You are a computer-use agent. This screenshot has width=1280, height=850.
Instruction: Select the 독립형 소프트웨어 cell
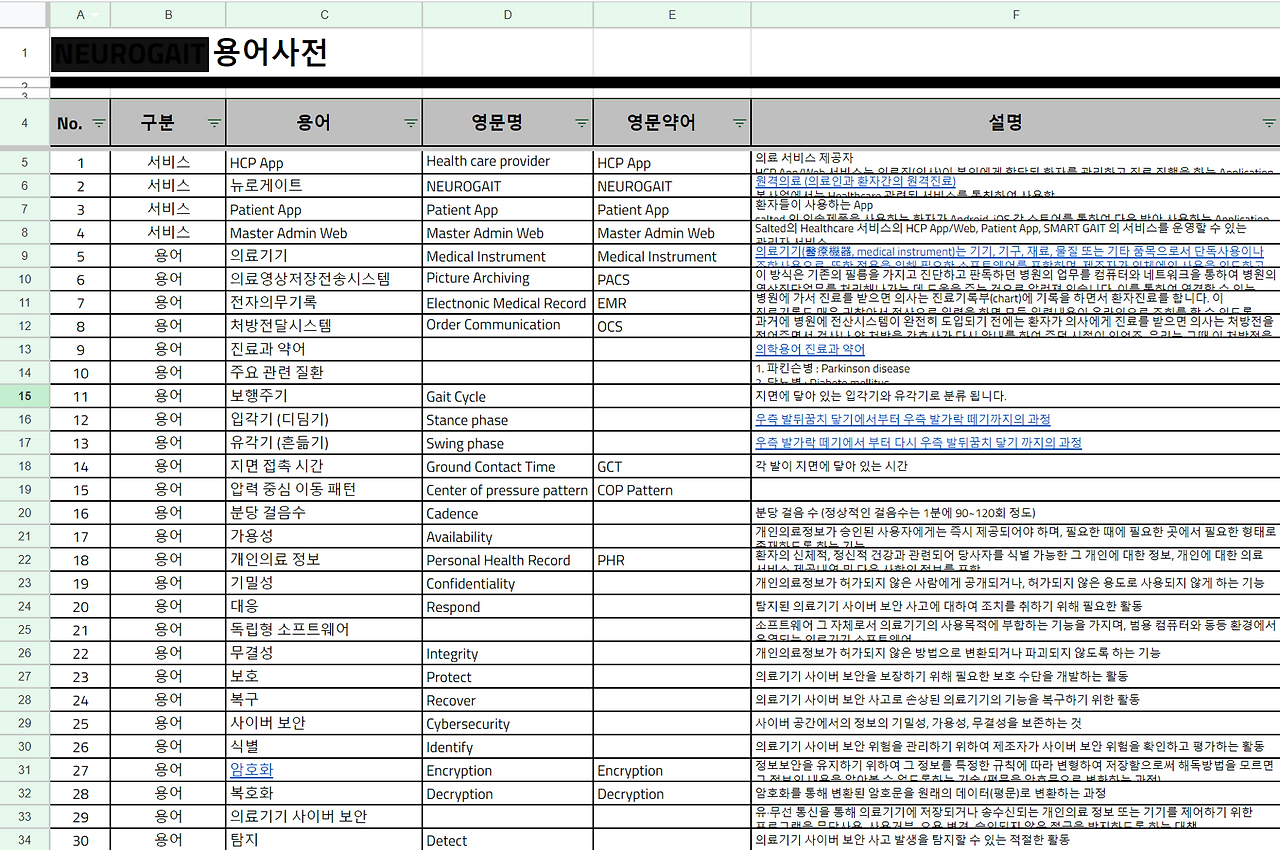324,630
